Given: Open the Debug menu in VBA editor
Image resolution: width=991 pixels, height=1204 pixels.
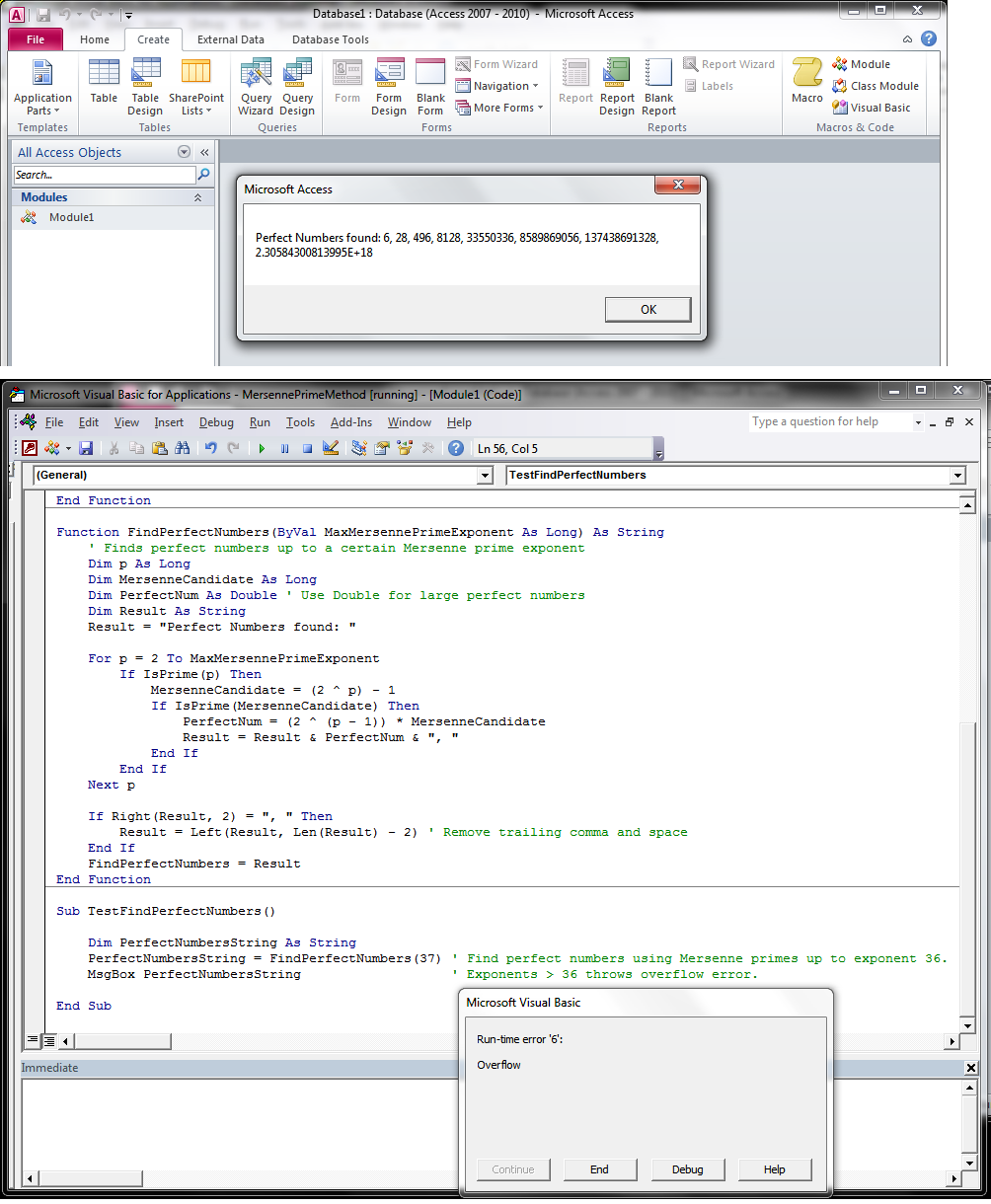Looking at the screenshot, I should point(216,422).
